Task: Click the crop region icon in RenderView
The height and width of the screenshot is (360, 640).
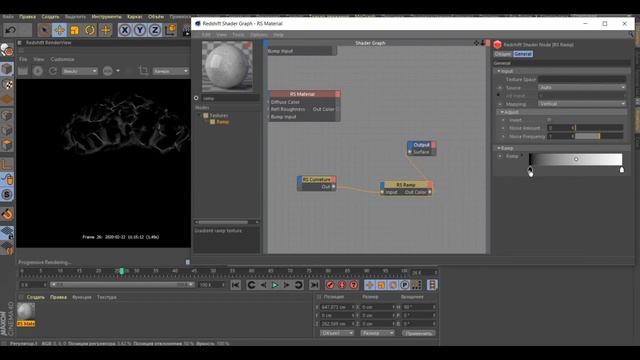Action: pyautogui.click(x=143, y=71)
